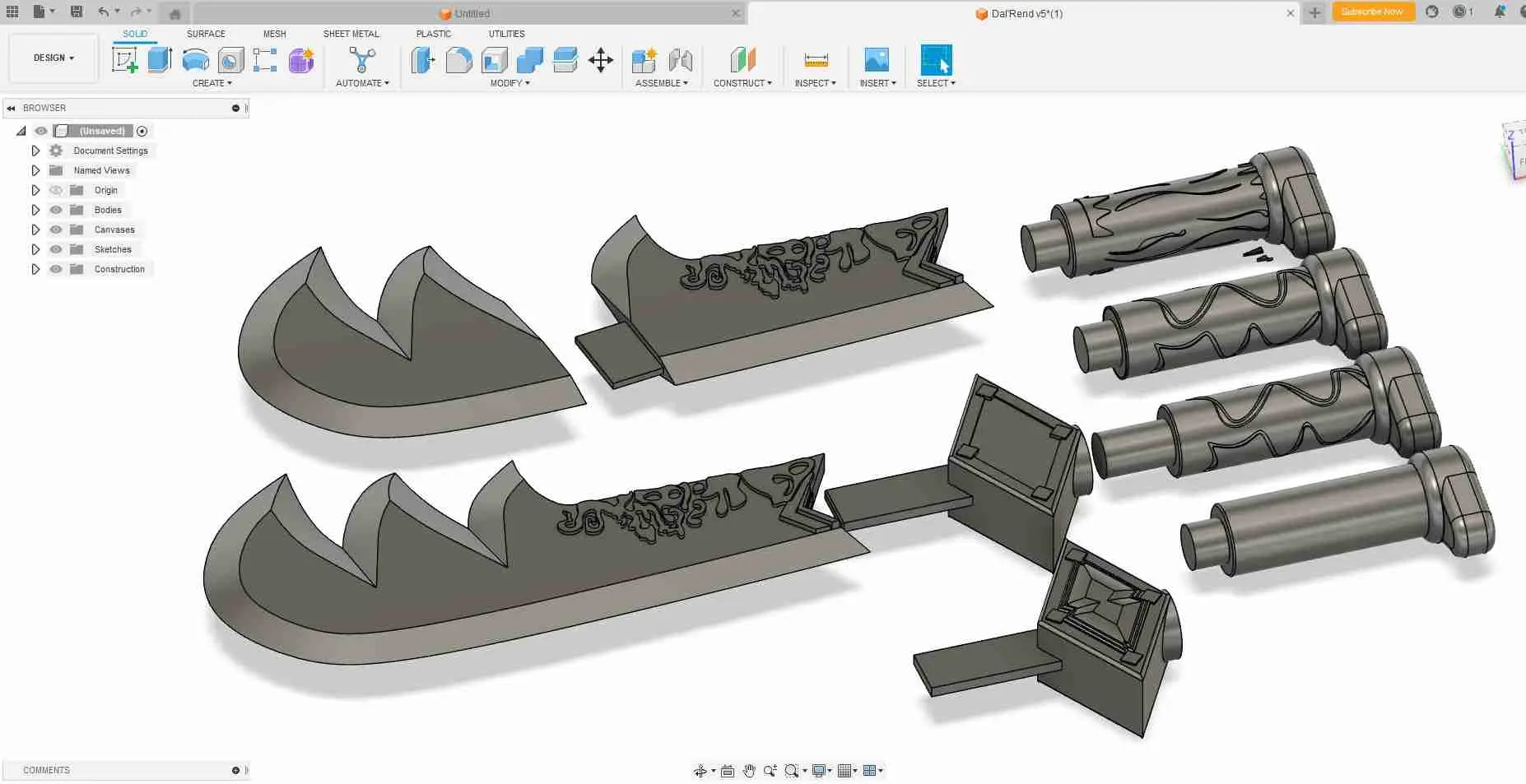Activate the Pan hand tool
Screen dimensions: 1526x784
point(749,771)
